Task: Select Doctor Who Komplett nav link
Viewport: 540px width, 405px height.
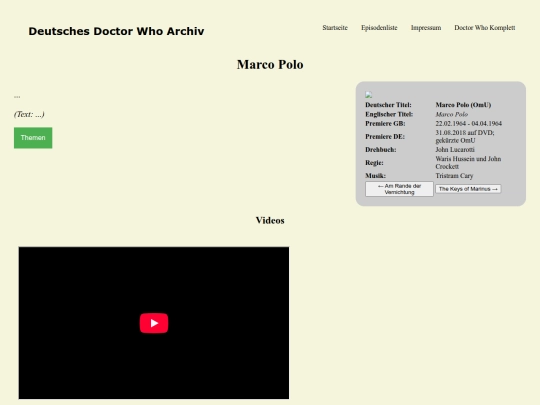Action: coord(485,28)
